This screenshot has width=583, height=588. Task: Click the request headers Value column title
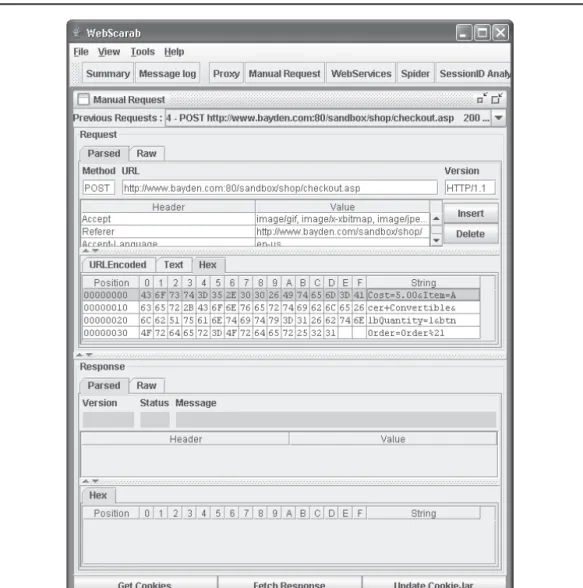click(342, 207)
